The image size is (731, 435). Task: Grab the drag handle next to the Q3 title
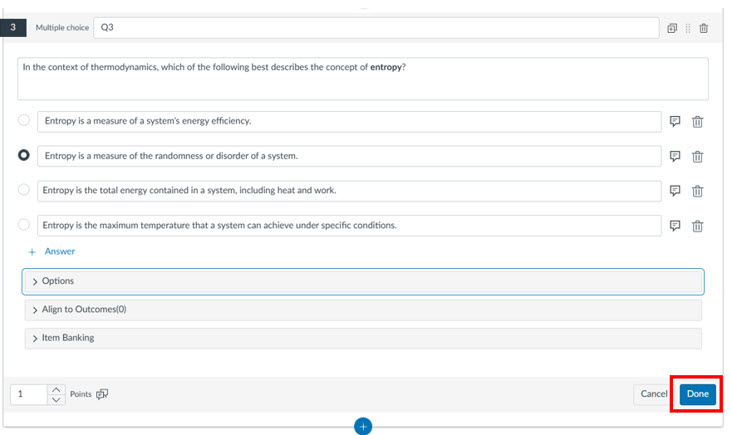click(688, 28)
